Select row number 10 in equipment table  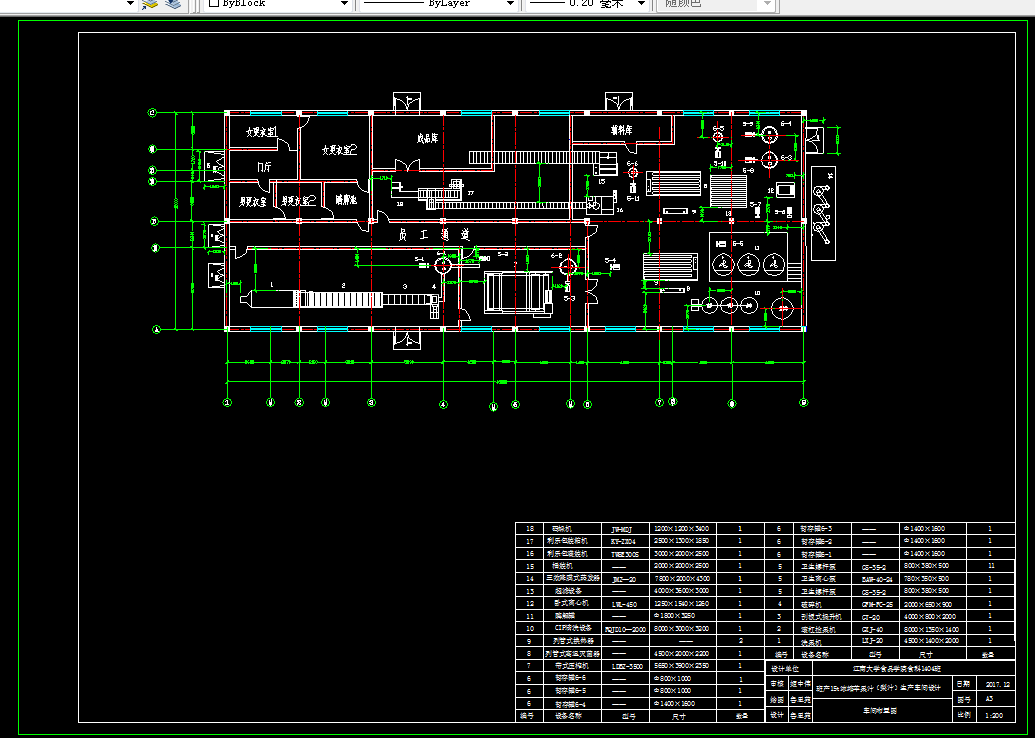click(x=529, y=628)
